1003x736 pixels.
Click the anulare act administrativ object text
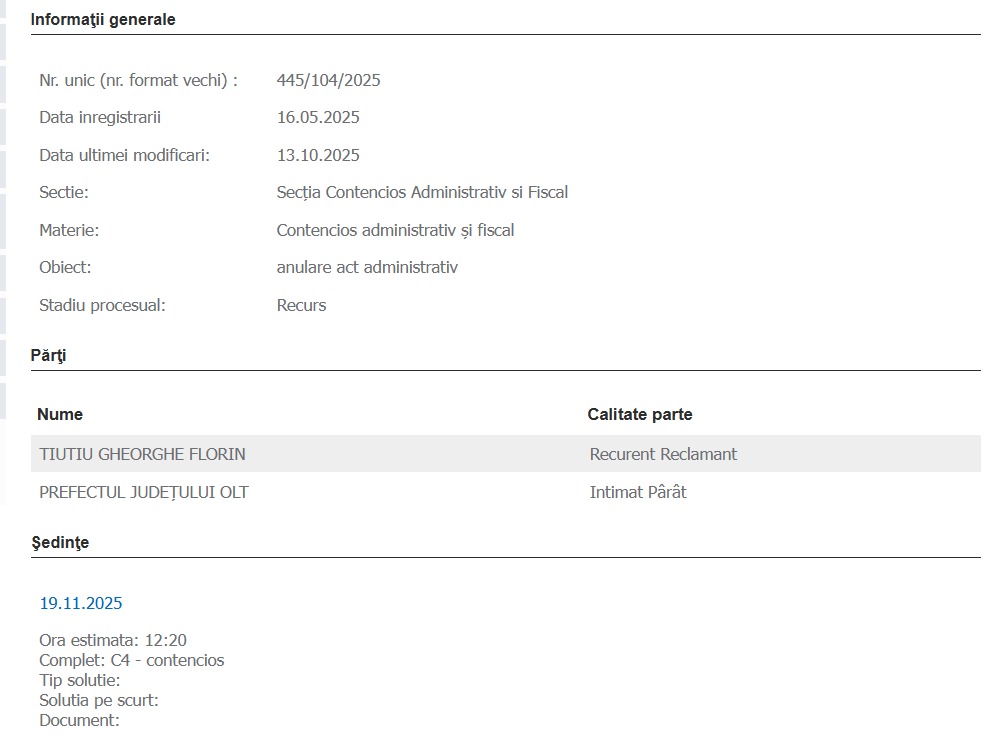click(x=367, y=267)
